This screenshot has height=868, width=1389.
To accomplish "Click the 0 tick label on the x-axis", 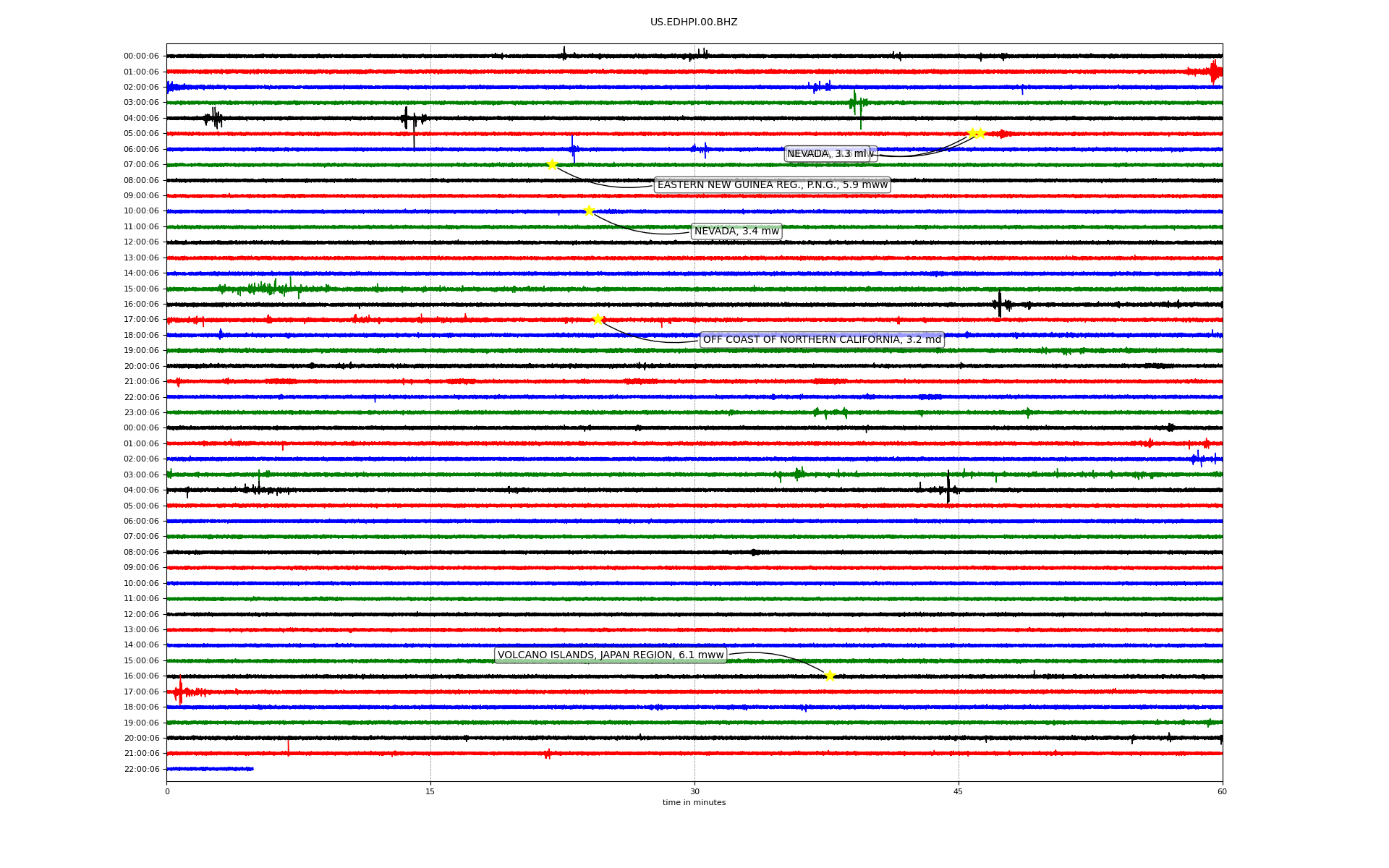I will 167,791.
